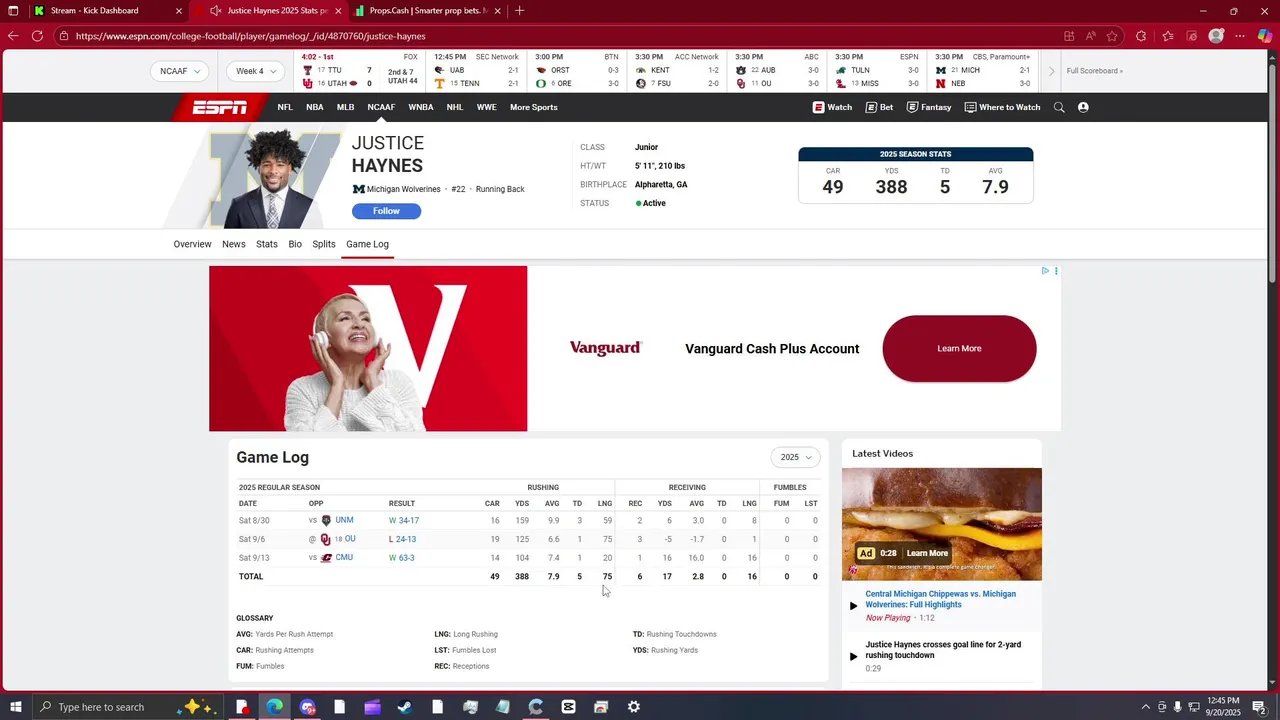Switch to the Bio player tab
The height and width of the screenshot is (720, 1280).
tap(295, 244)
